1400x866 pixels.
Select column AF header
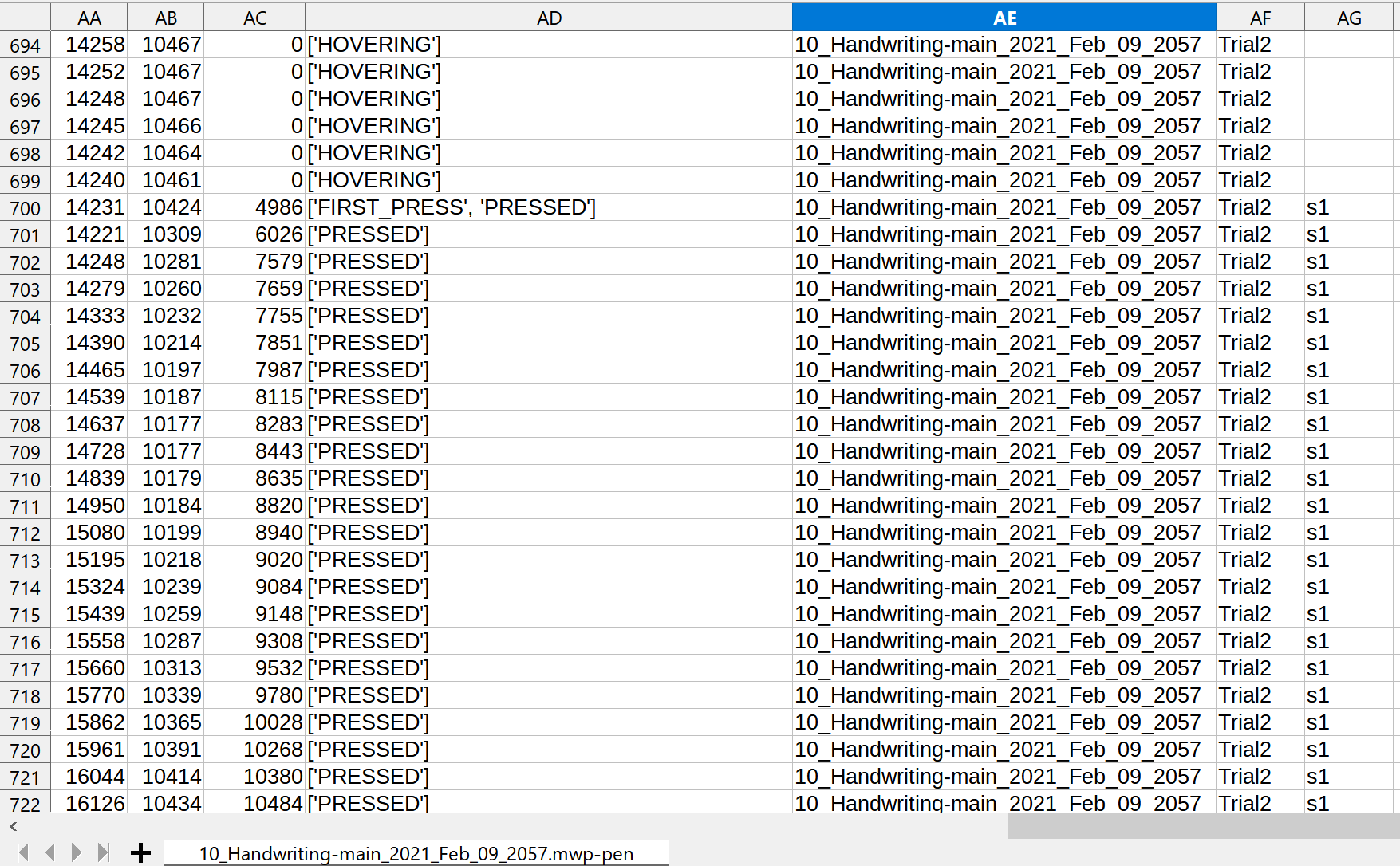tap(1260, 18)
